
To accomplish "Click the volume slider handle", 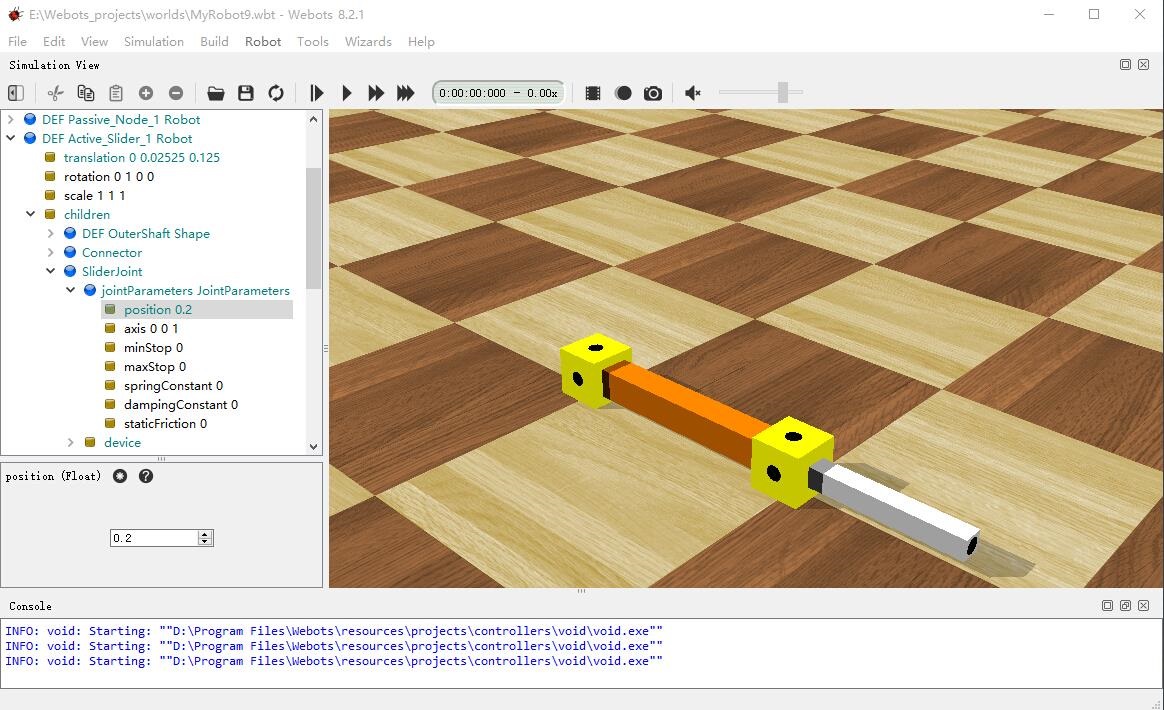I will (782, 92).
